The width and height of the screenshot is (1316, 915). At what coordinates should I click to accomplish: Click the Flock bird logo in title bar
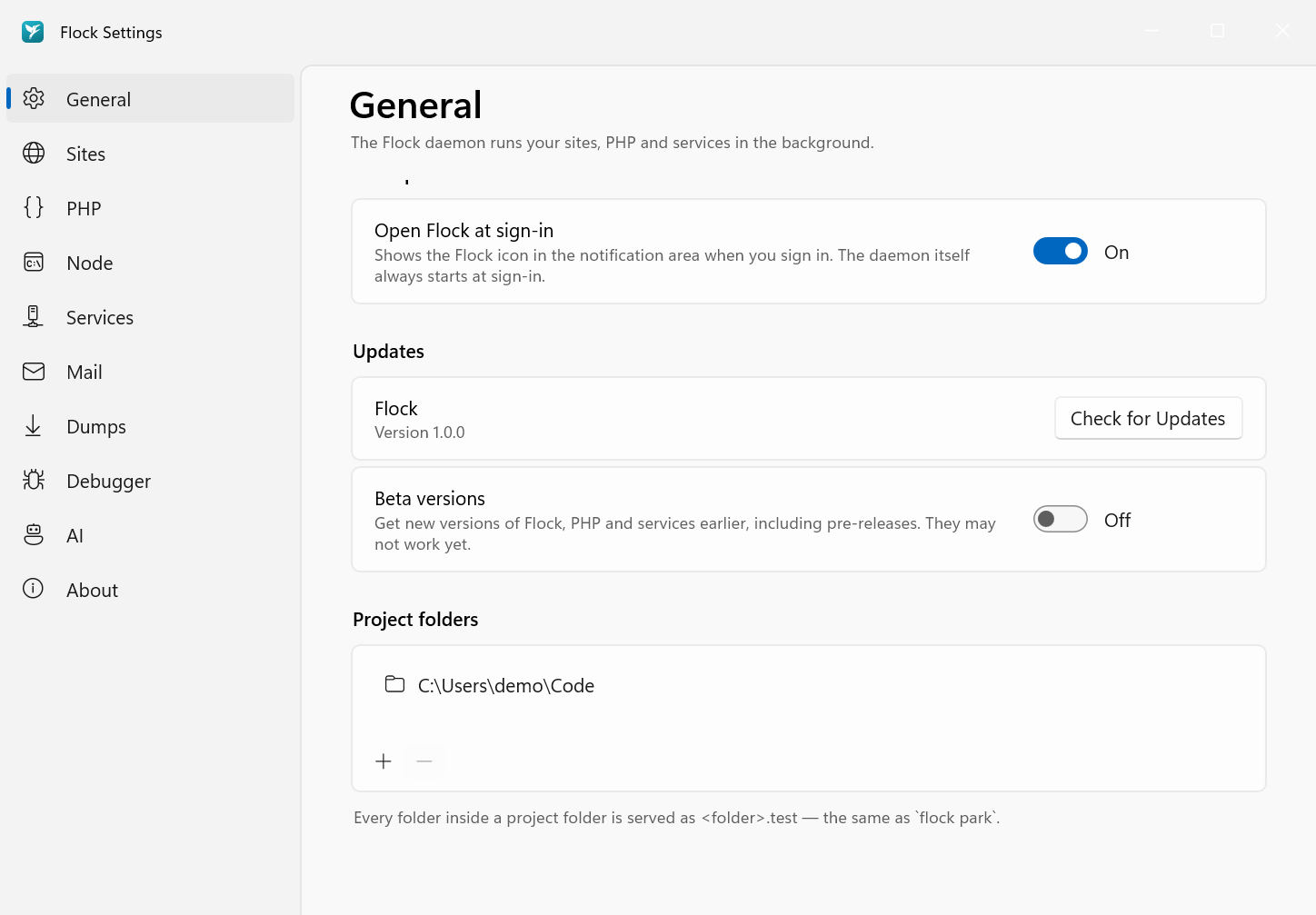point(33,32)
